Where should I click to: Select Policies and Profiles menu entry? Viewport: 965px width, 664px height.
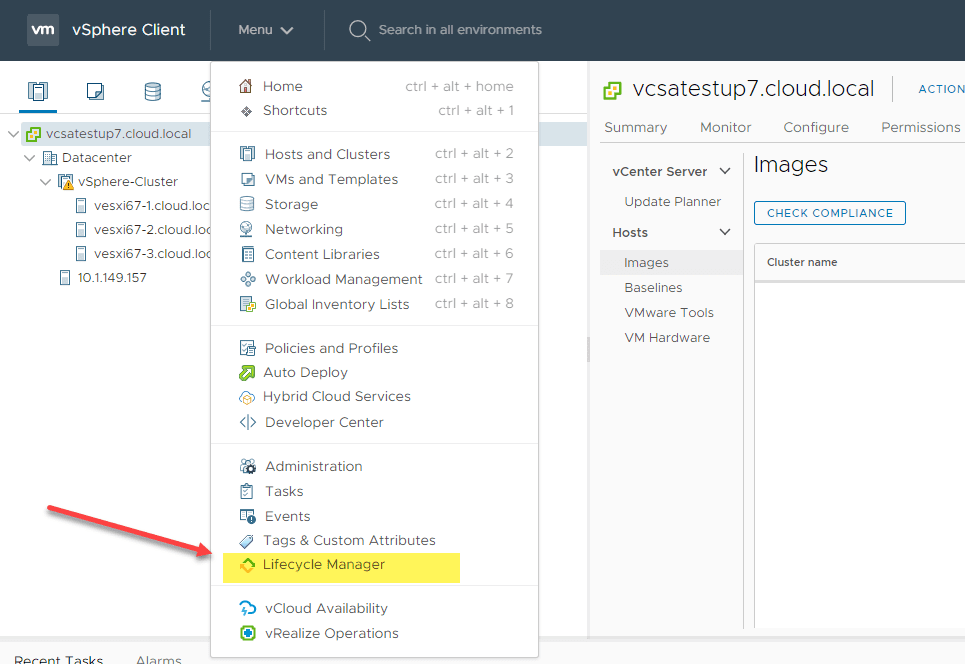click(x=331, y=348)
